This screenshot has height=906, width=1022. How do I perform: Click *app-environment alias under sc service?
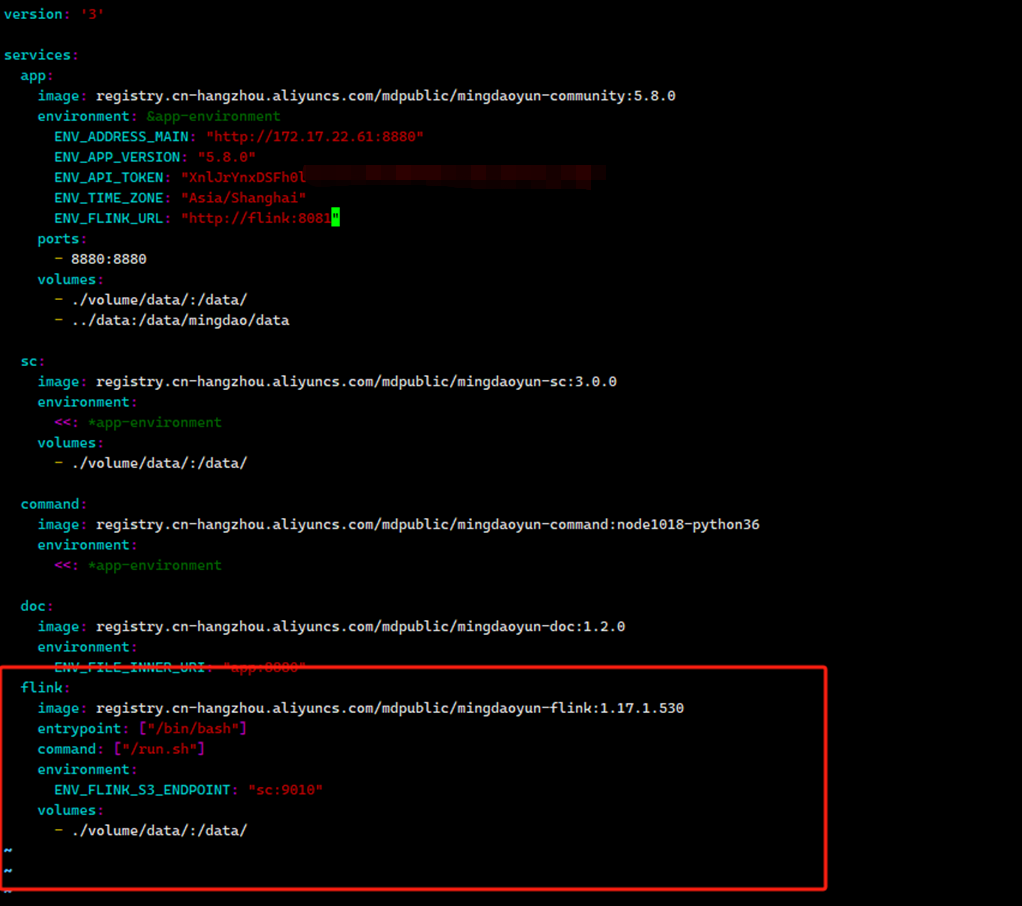pos(154,423)
